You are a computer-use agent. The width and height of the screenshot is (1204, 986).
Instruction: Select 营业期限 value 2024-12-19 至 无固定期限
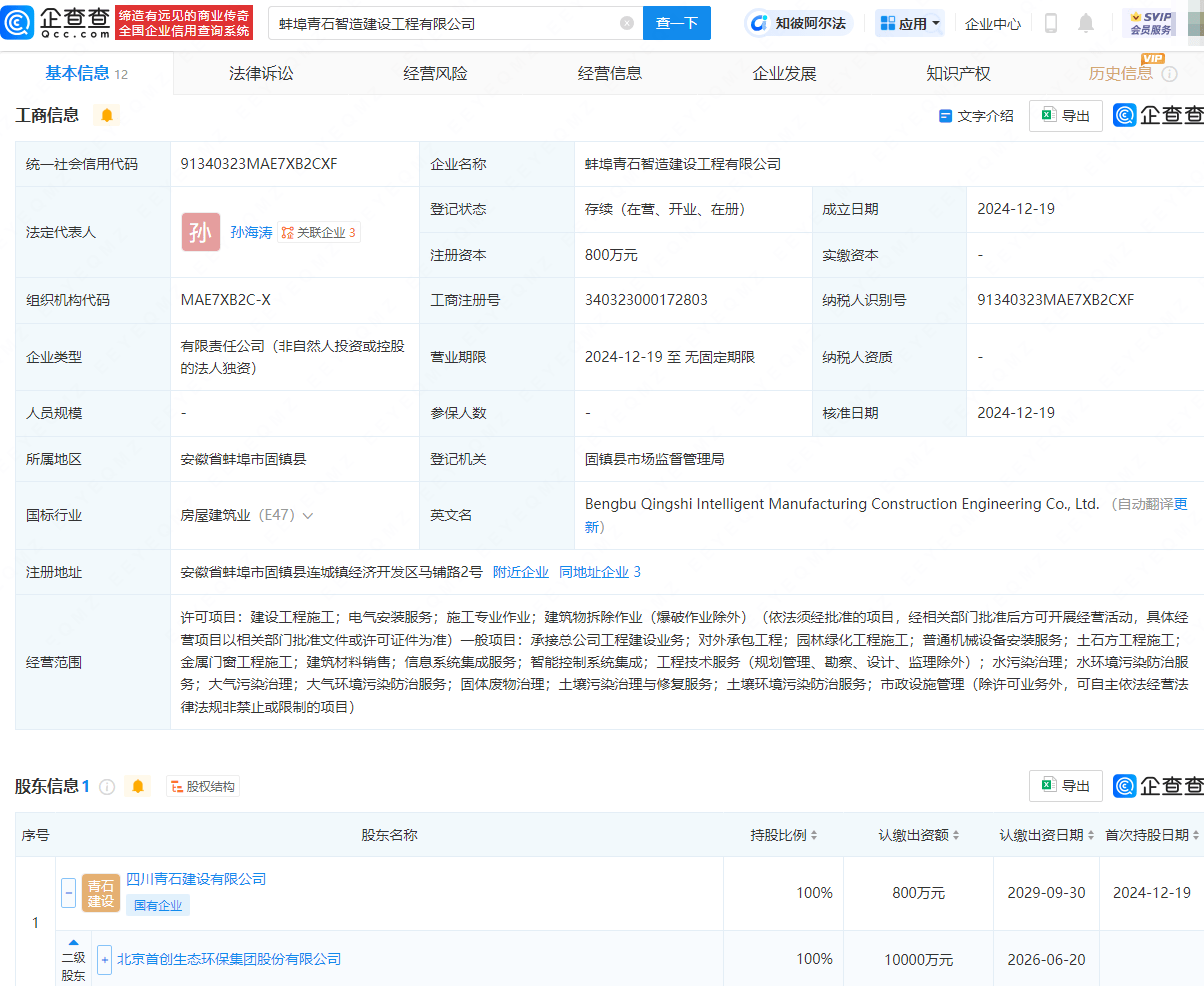click(670, 357)
